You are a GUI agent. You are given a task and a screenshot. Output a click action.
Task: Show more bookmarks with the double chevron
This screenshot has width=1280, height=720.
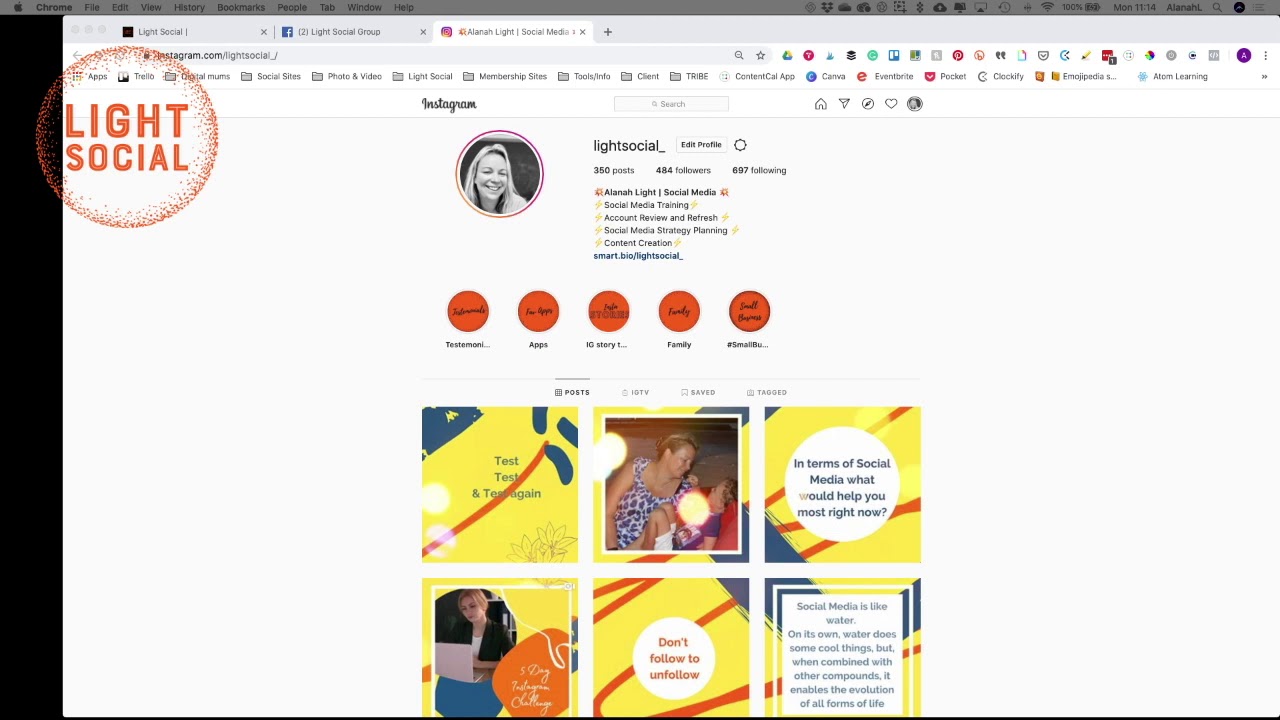click(x=1264, y=77)
